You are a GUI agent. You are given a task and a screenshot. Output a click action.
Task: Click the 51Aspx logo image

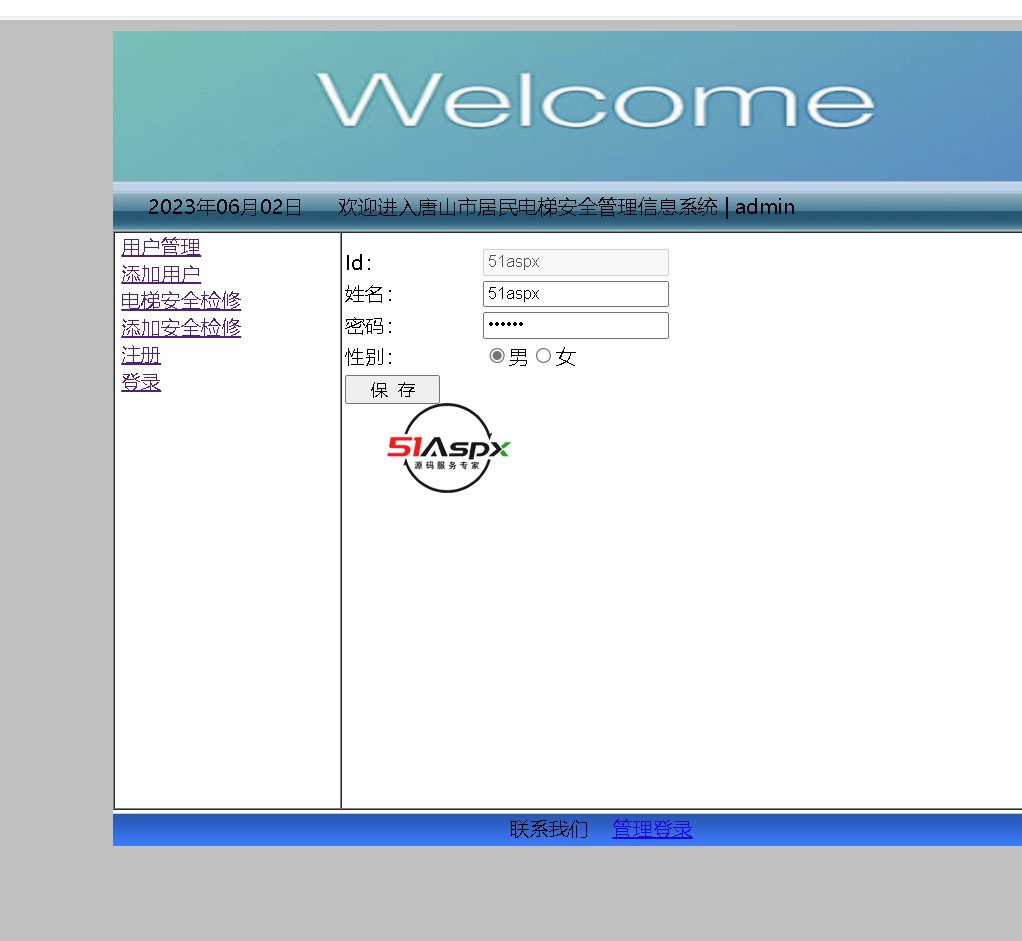coord(448,448)
